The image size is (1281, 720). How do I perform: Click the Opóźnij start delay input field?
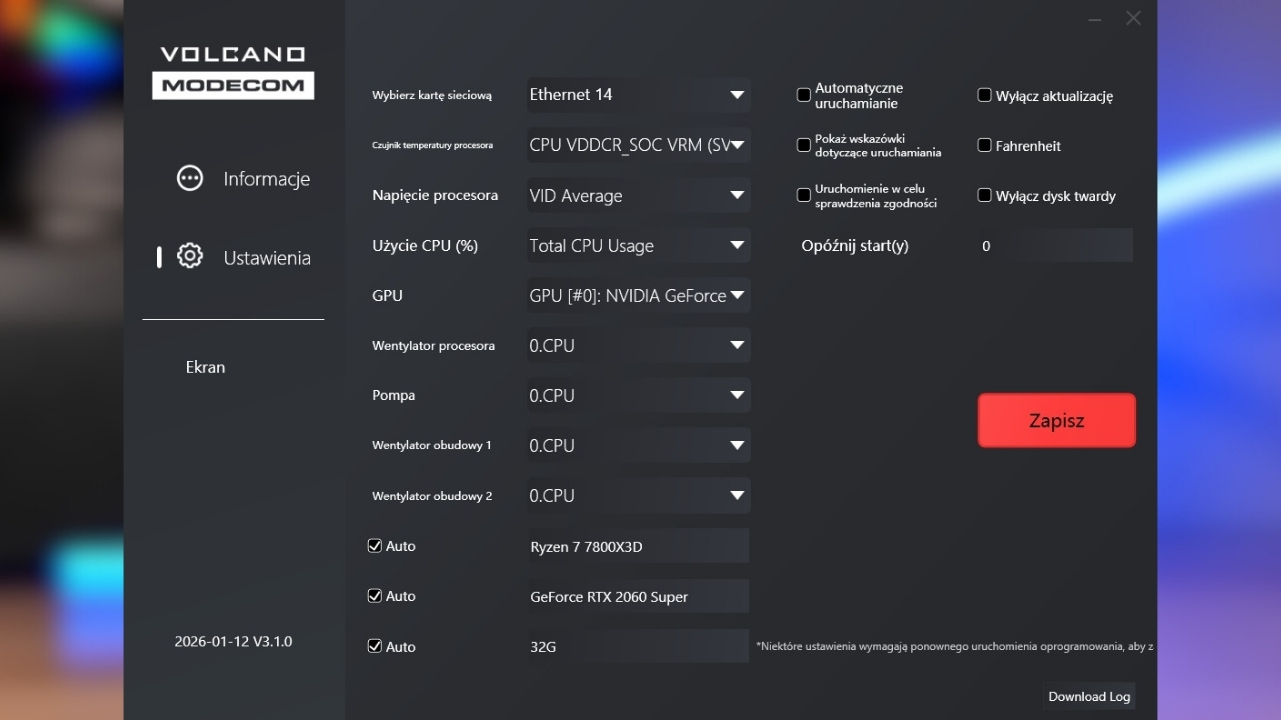[1054, 246]
